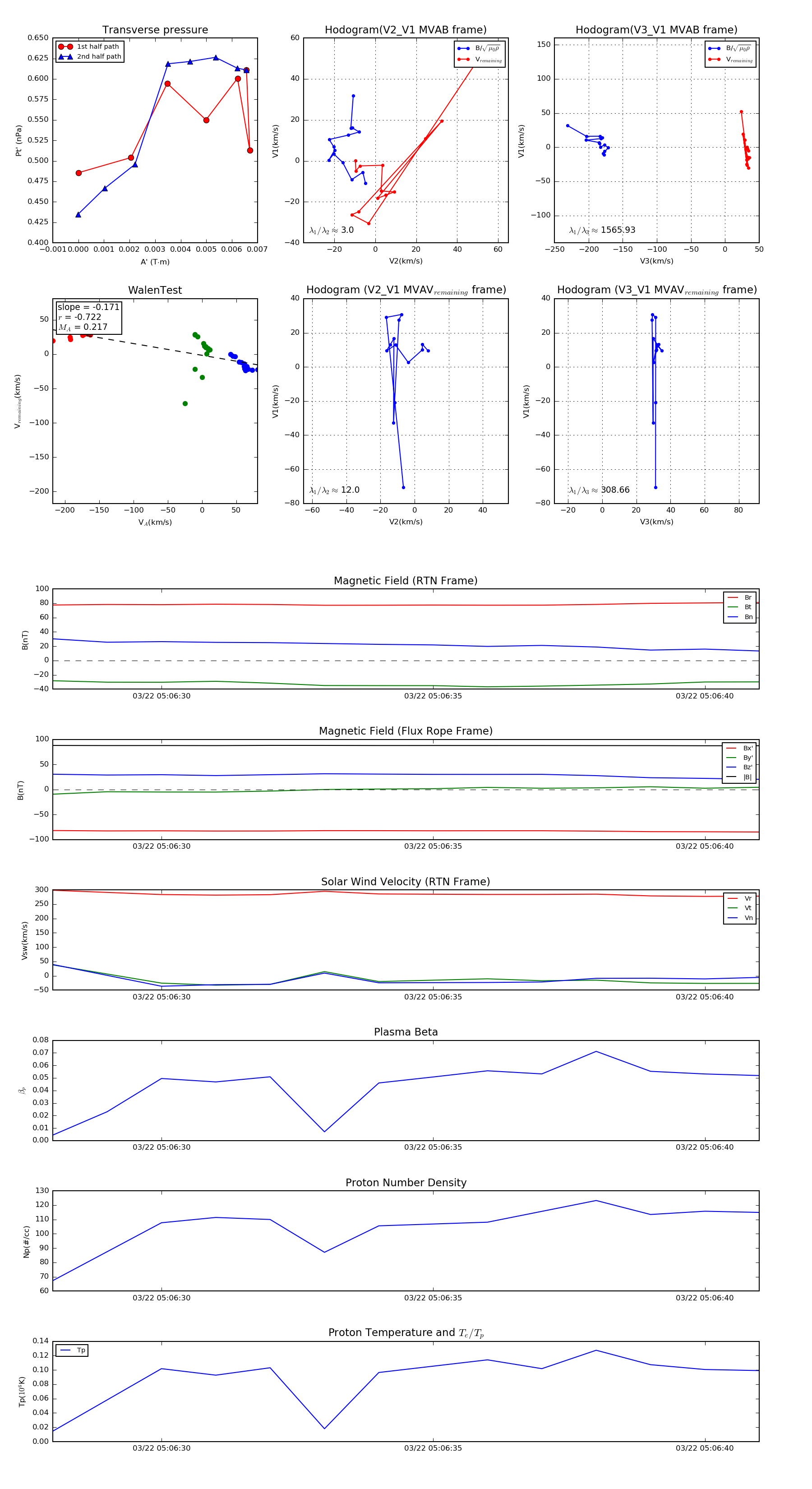The height and width of the screenshot is (1489, 812).
Task: Click the 'Vsw(km/s)' axis label
Action: [24, 940]
